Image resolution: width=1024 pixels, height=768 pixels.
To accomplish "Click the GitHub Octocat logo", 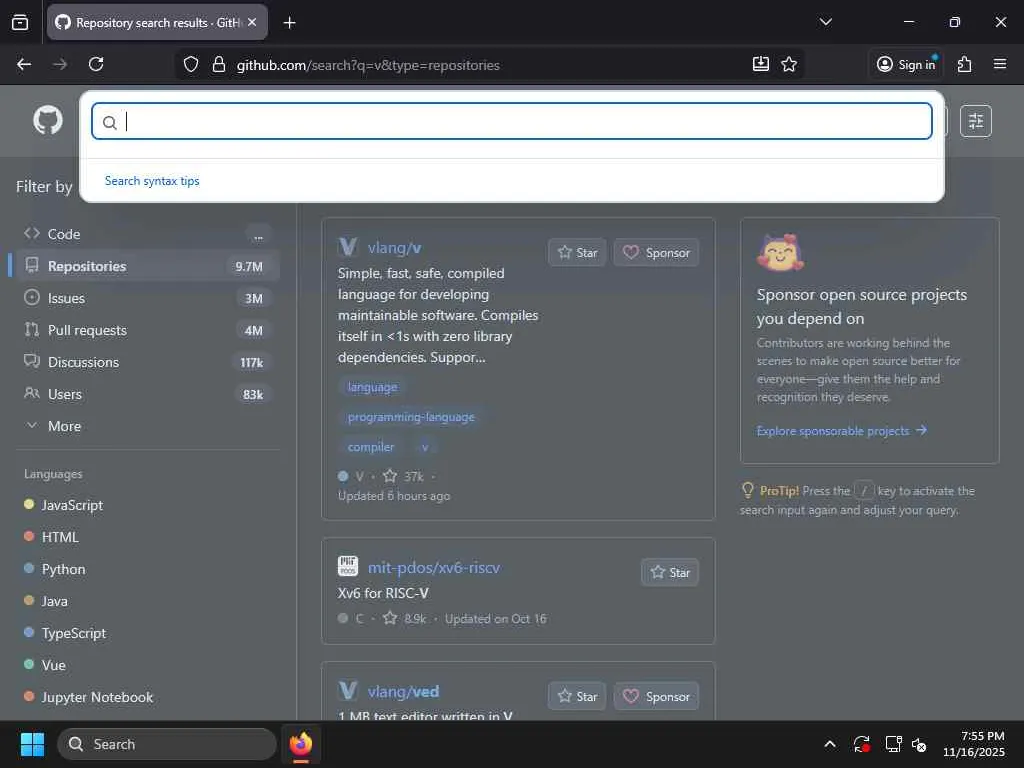I will (48, 120).
